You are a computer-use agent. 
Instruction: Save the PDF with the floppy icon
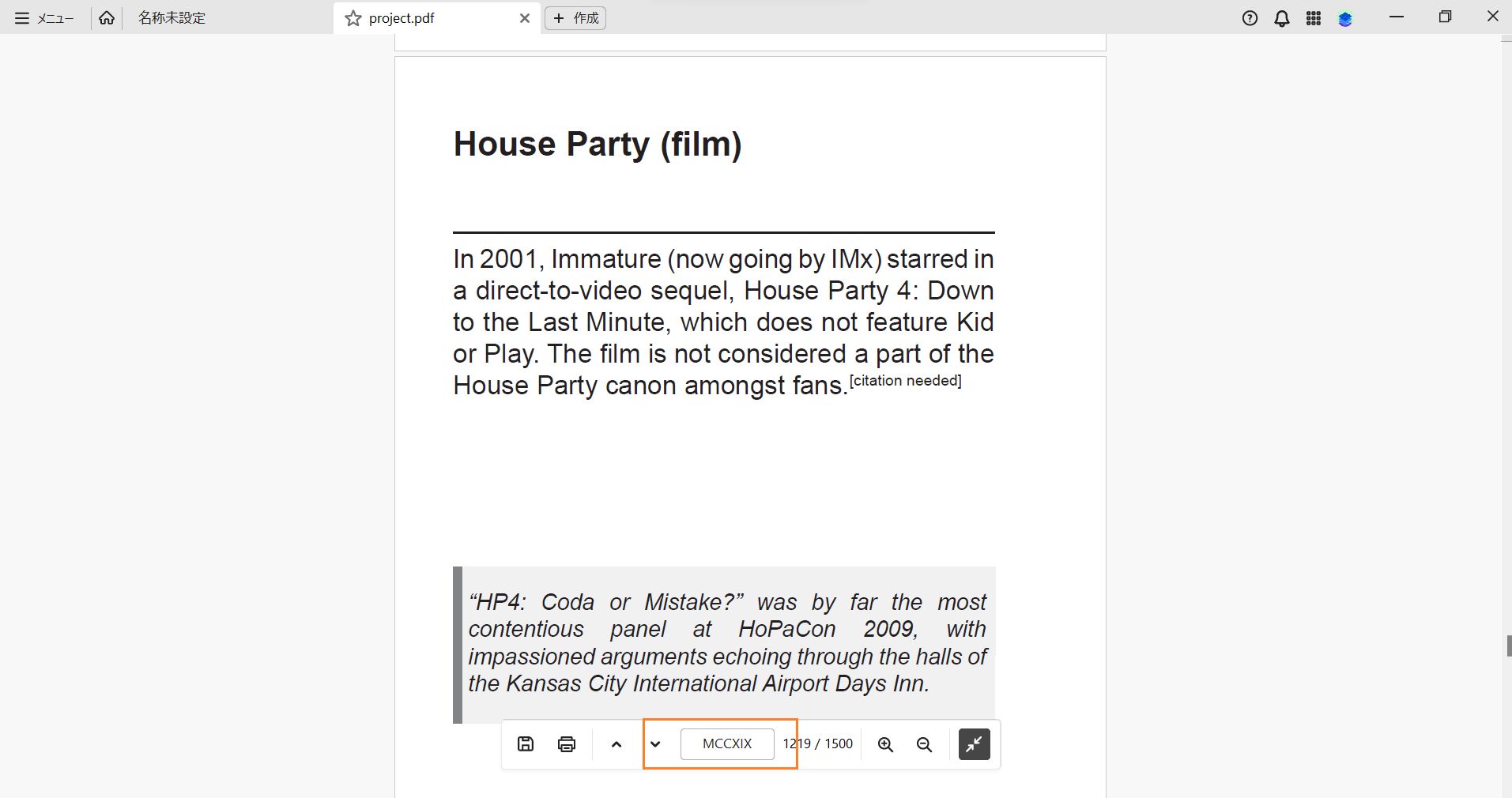pyautogui.click(x=526, y=743)
